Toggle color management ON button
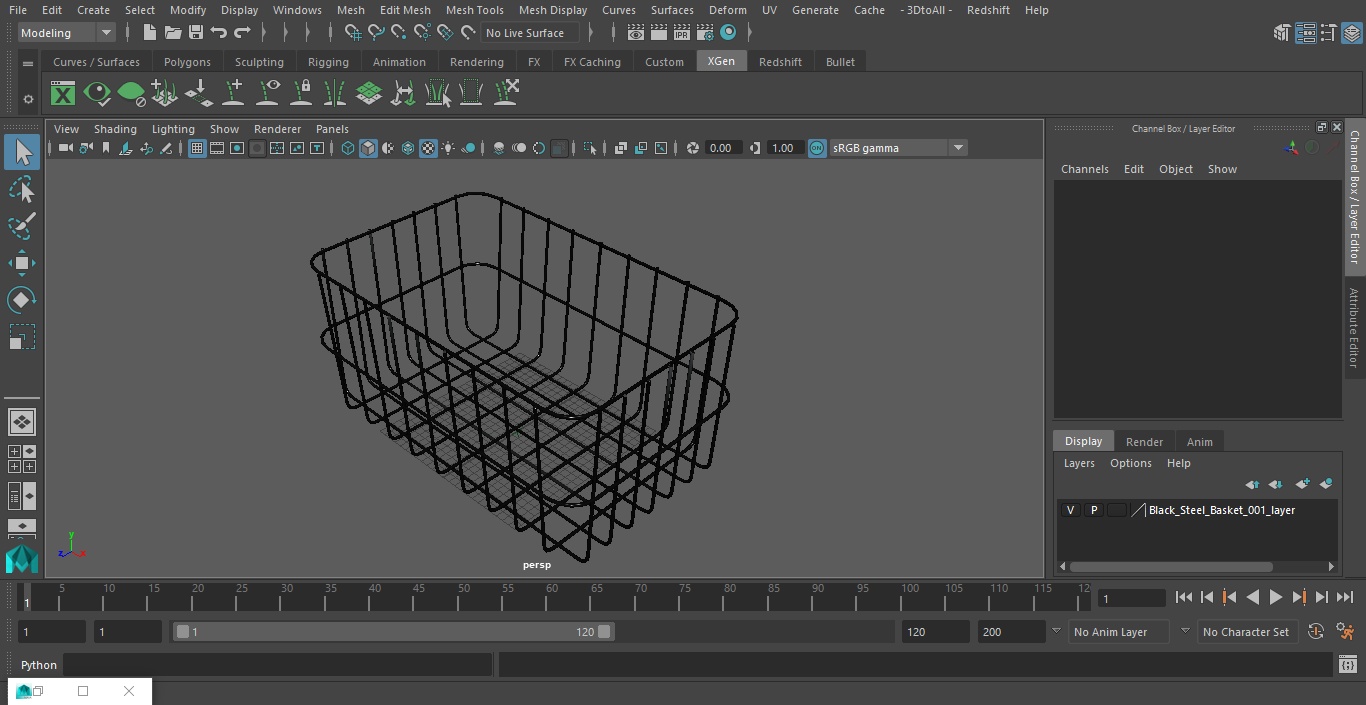 [x=817, y=148]
